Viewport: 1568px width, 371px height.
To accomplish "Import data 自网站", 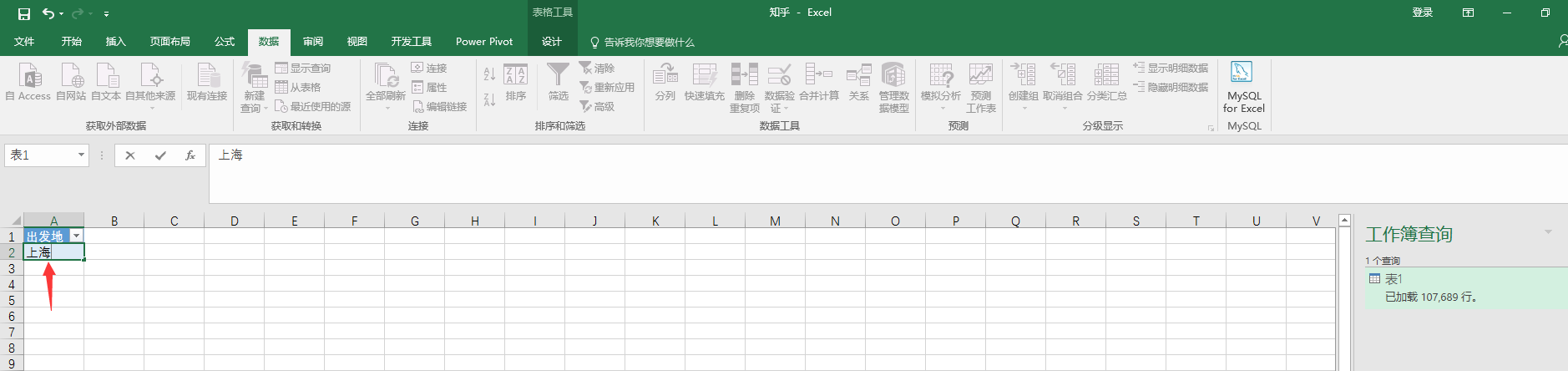I will [71, 82].
